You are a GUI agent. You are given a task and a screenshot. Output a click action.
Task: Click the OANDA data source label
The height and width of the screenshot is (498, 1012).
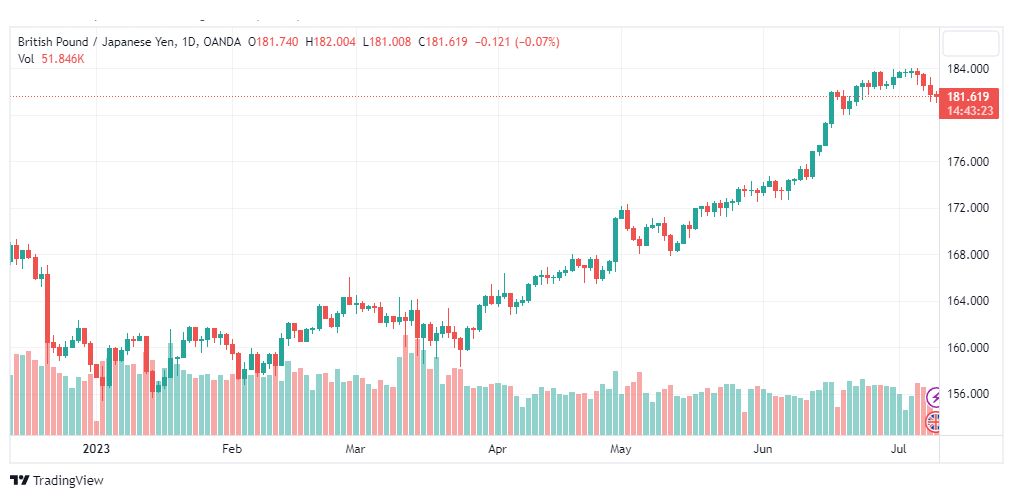pos(221,42)
